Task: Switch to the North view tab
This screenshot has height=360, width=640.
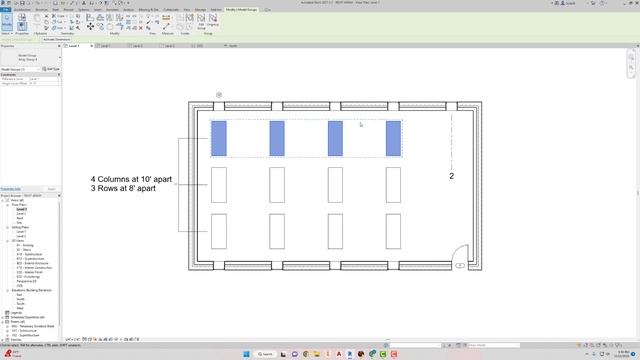Action: 233,46
